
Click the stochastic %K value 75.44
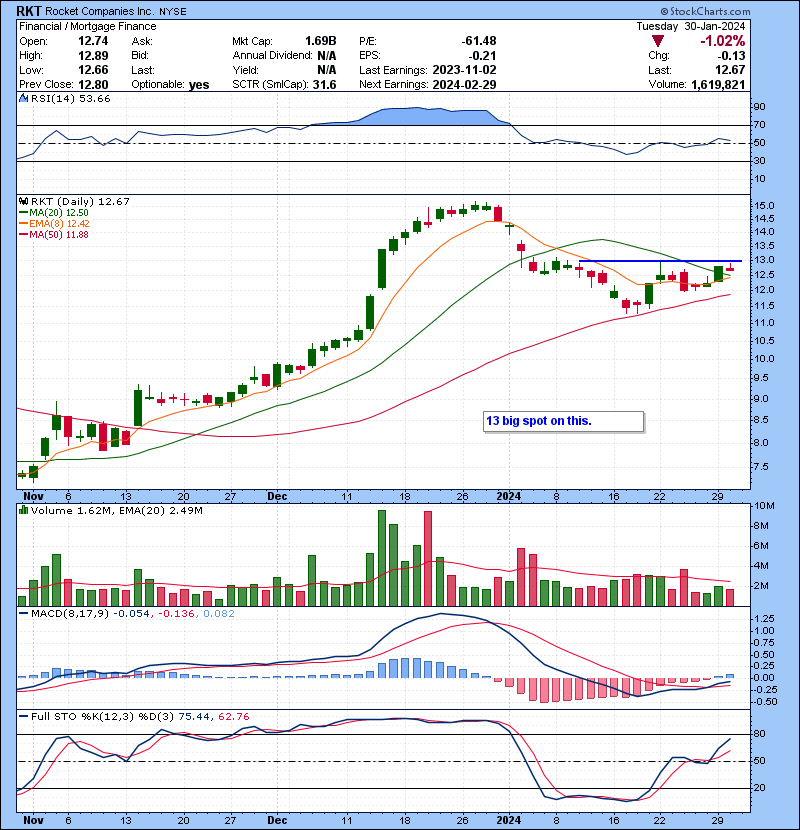[194, 717]
